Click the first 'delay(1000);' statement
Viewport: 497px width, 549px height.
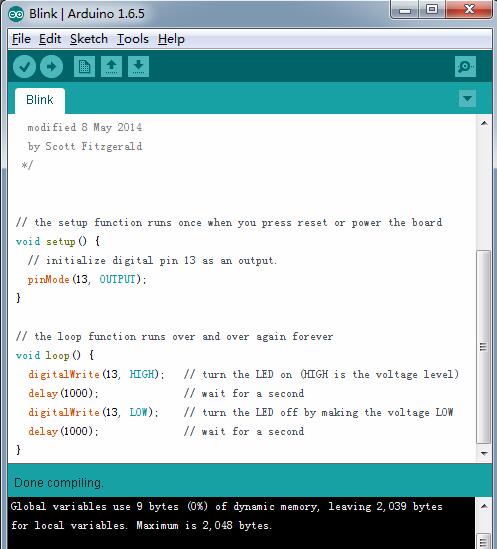[x=63, y=393]
